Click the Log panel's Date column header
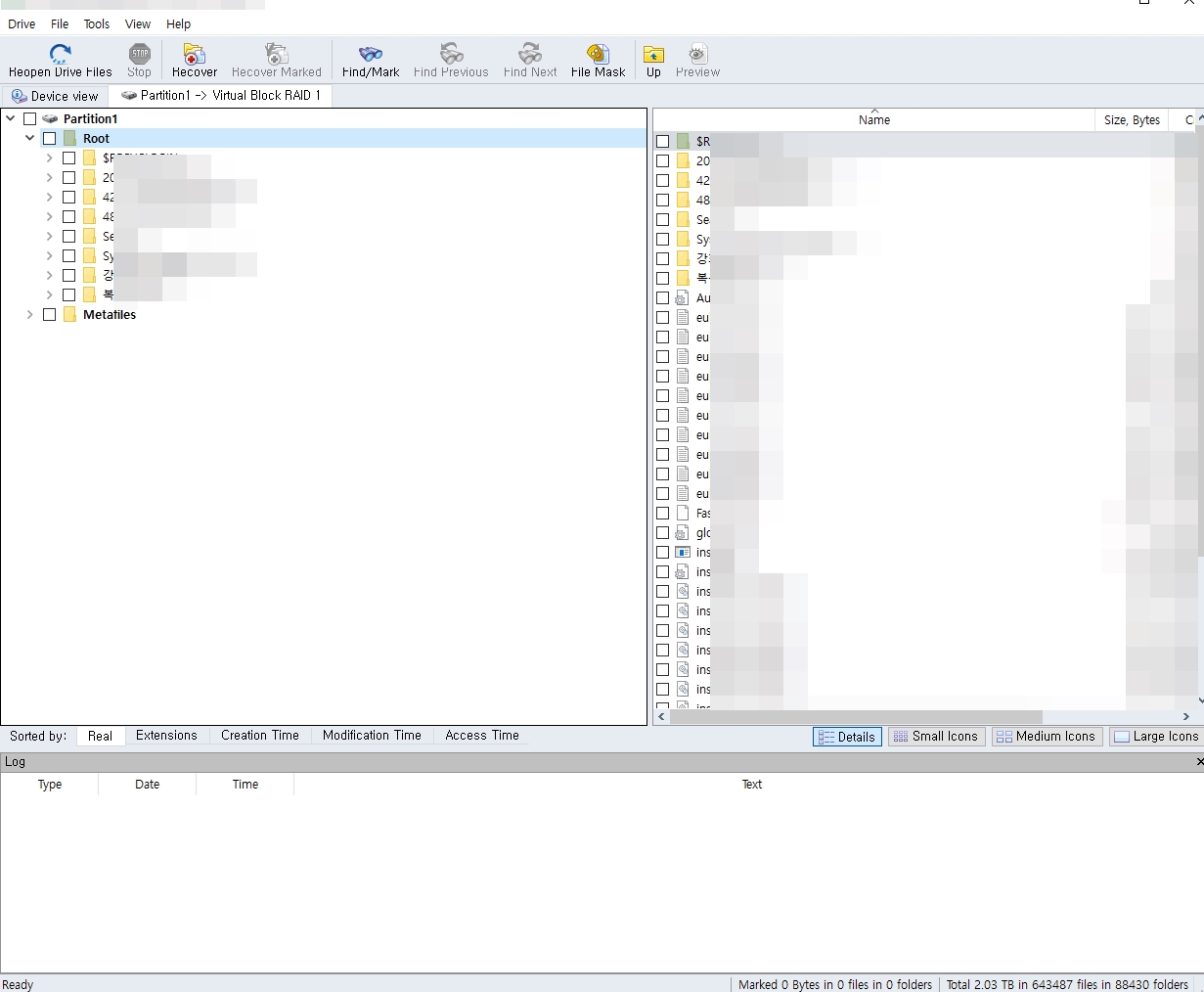This screenshot has width=1204, height=992. click(147, 785)
